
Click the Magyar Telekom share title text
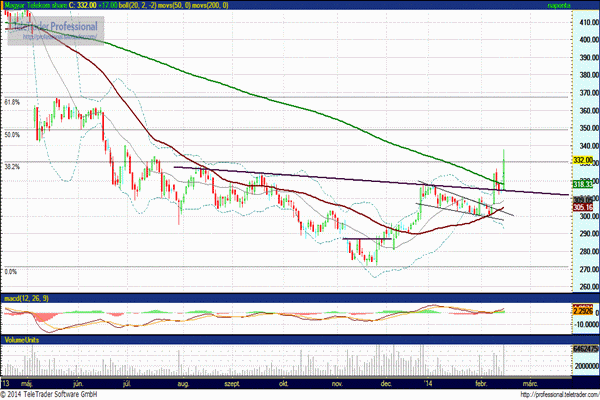click(x=36, y=5)
